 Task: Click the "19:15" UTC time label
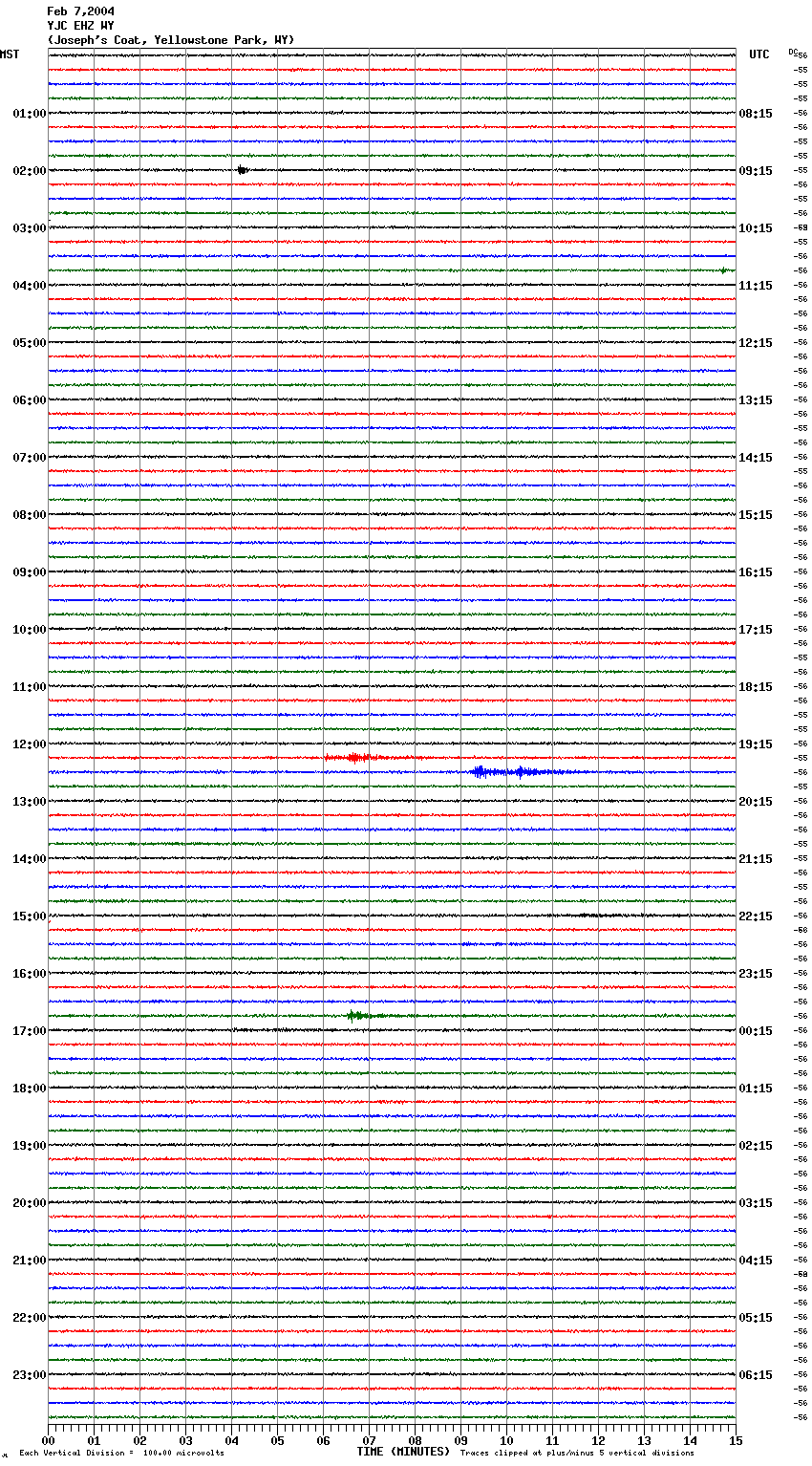coord(756,744)
